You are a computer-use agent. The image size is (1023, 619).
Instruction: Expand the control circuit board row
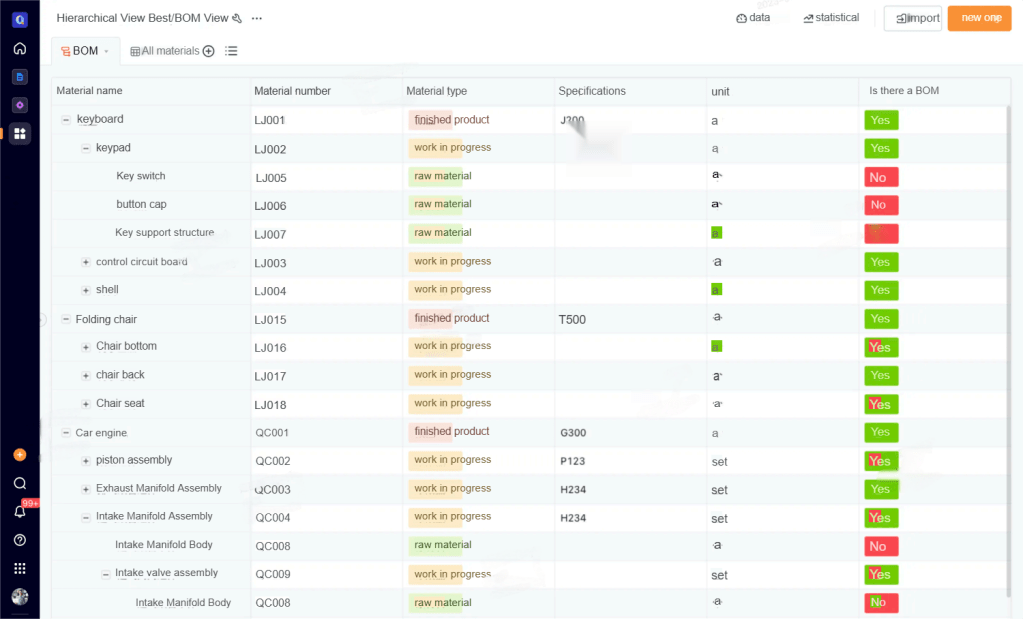[86, 262]
